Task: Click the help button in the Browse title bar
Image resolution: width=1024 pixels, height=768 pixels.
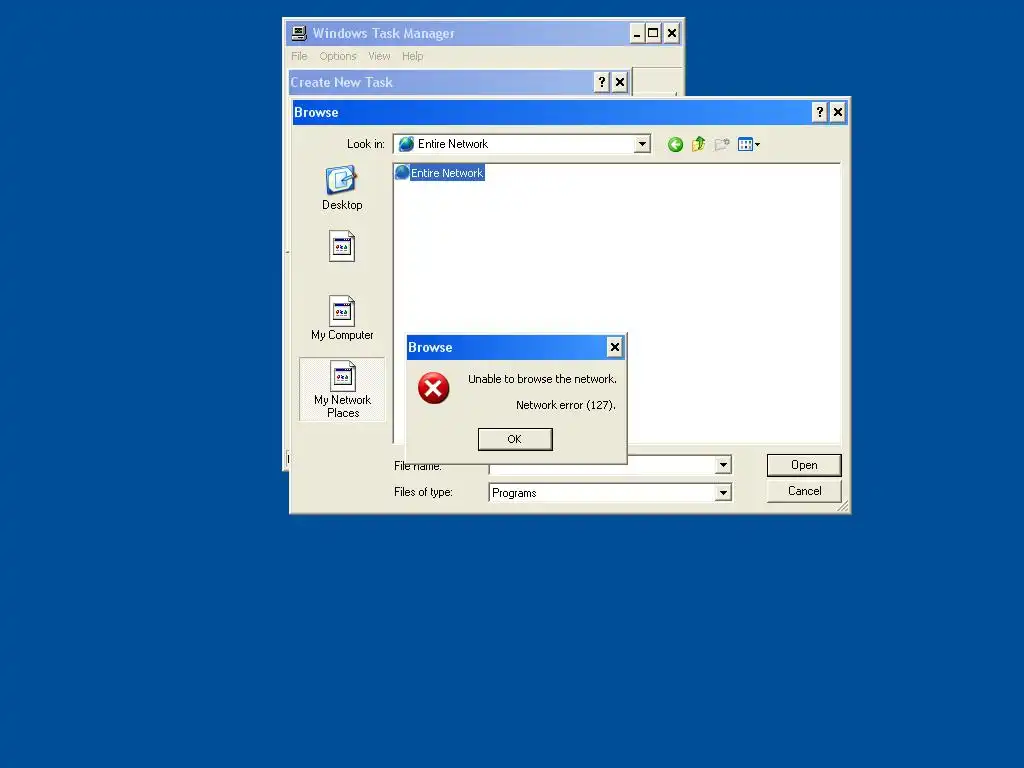Action: pos(820,112)
